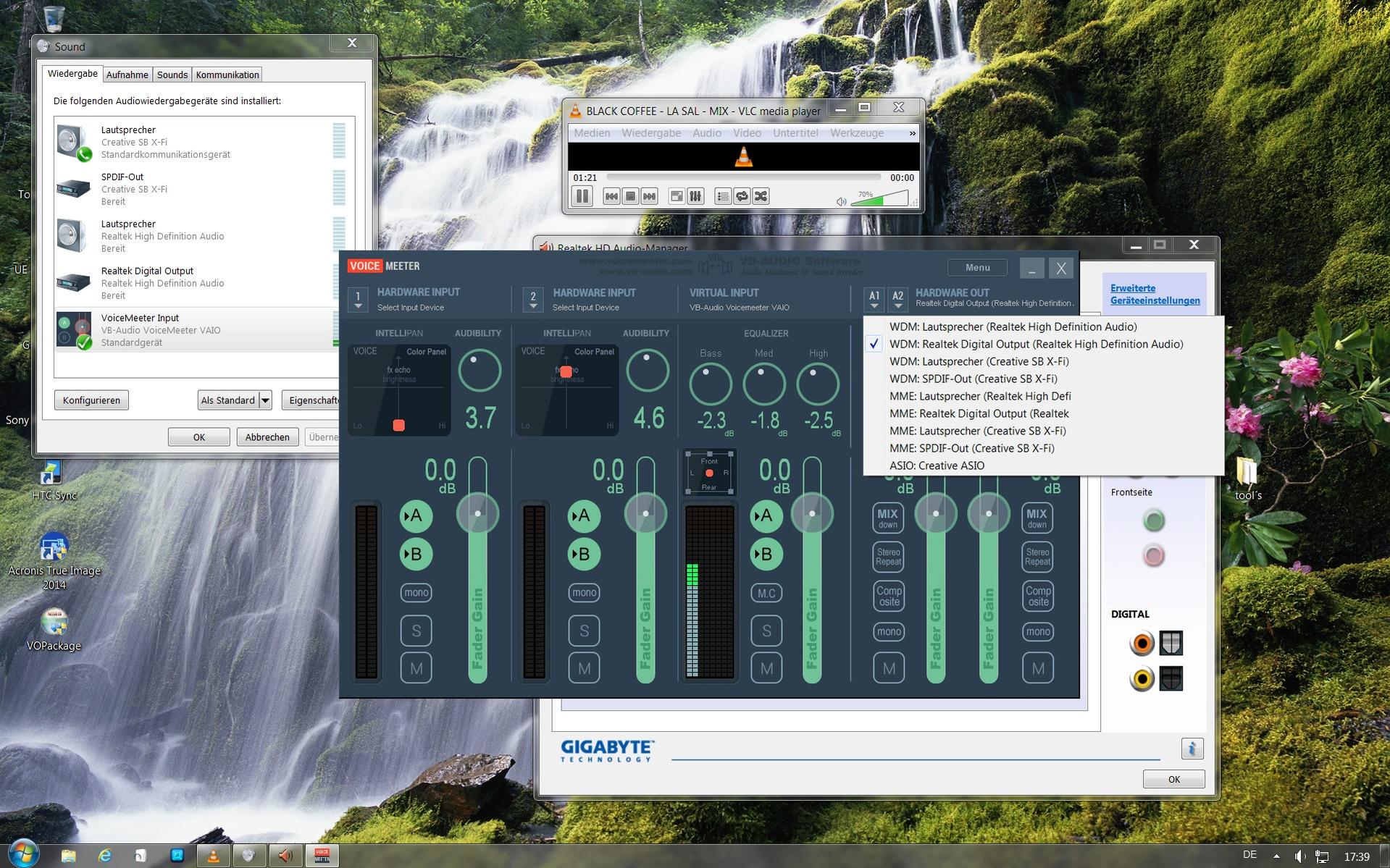This screenshot has width=1390, height=868.
Task: Open the Voicemeeter Menu button
Action: tap(977, 268)
